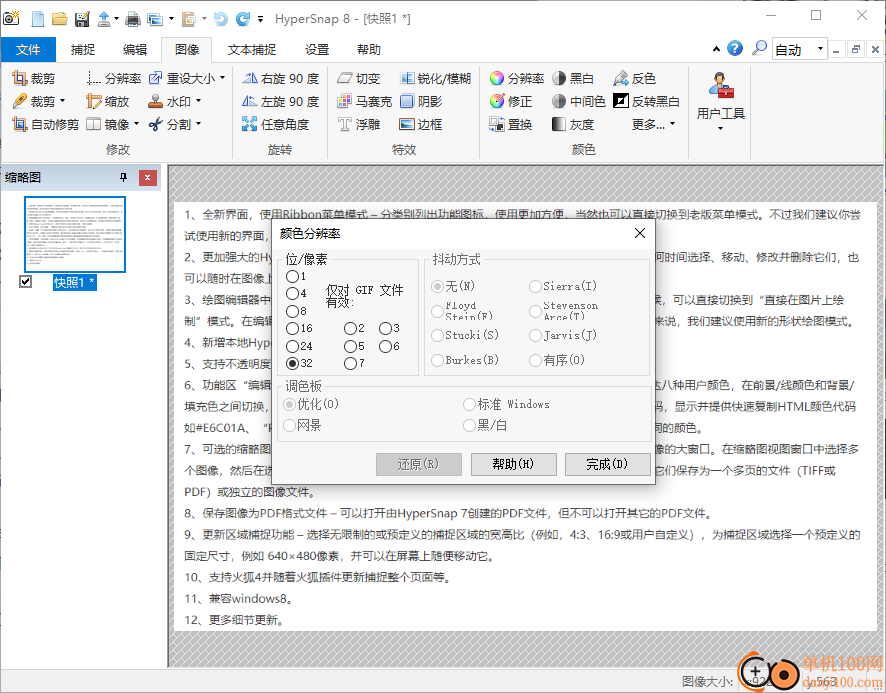Viewport: 886px width, 693px height.
Task: Select the 快照1 thumbnail preview image
Action: tap(75, 234)
